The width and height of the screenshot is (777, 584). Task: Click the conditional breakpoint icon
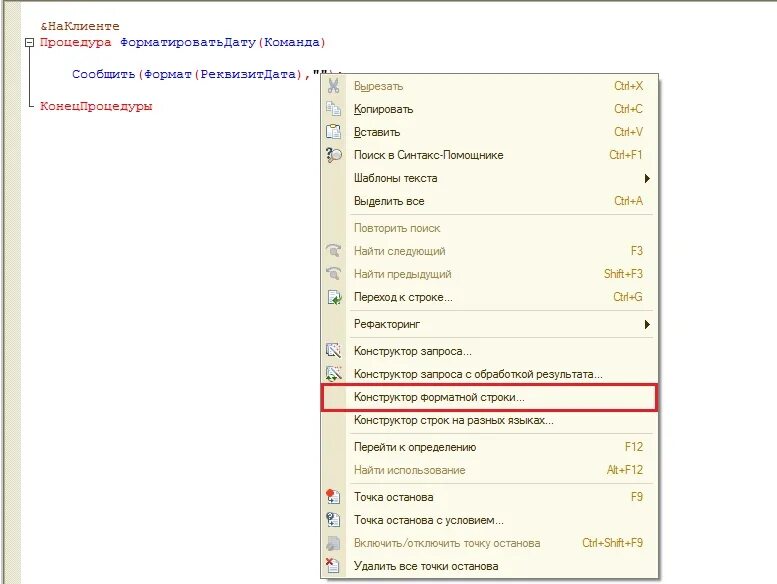click(333, 520)
